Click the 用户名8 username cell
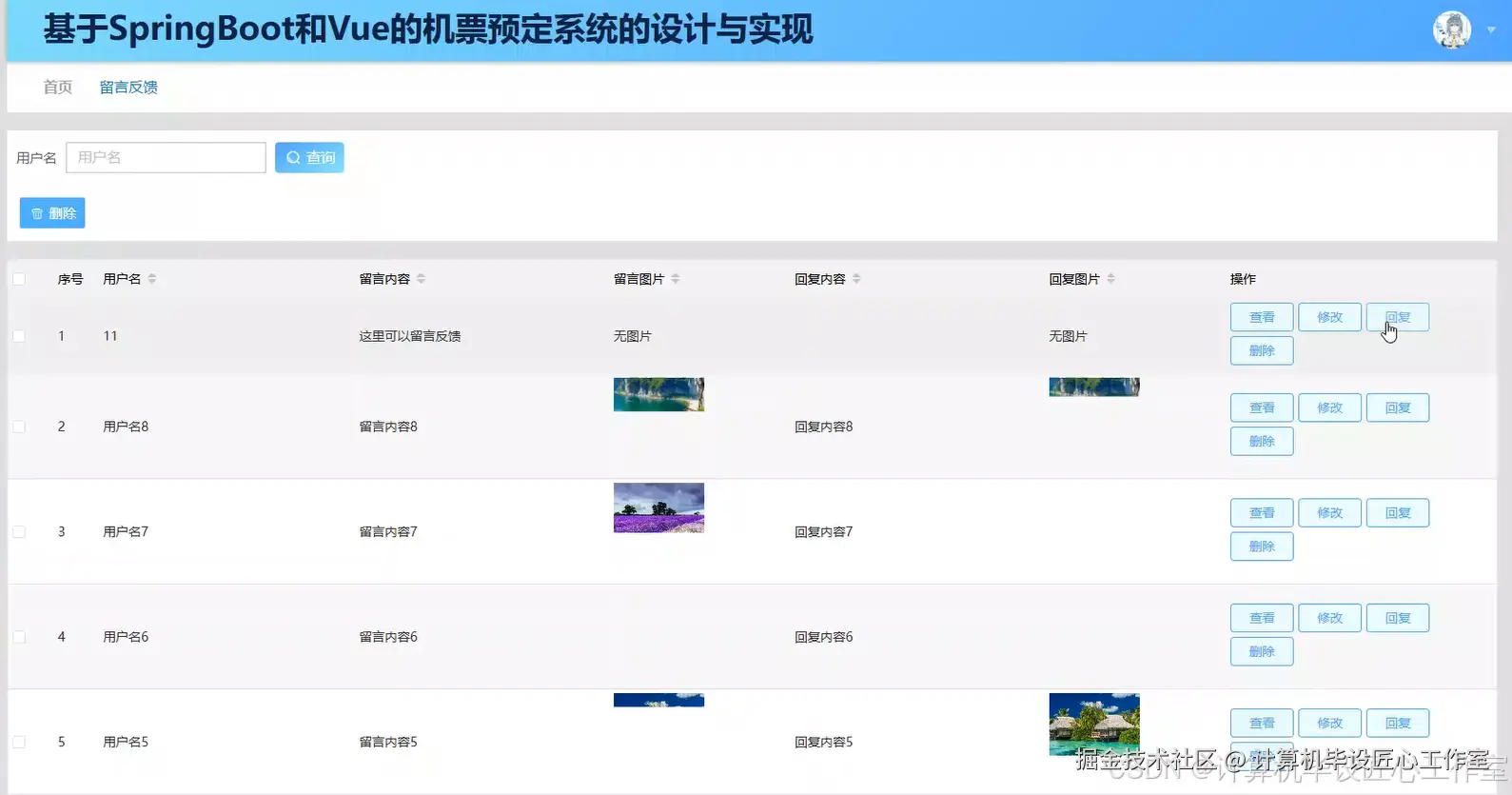 coord(126,427)
